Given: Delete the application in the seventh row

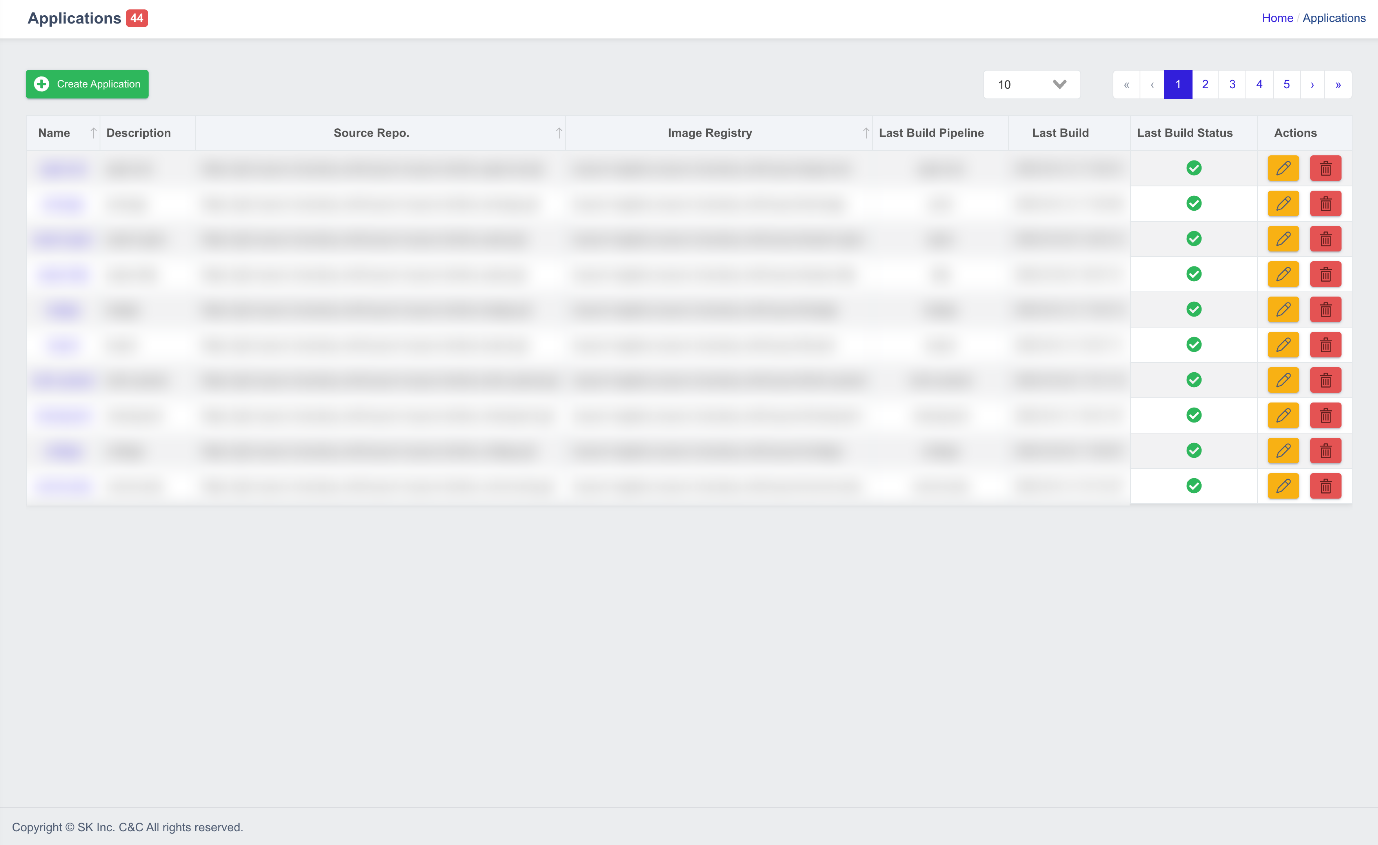Looking at the screenshot, I should pyautogui.click(x=1326, y=380).
